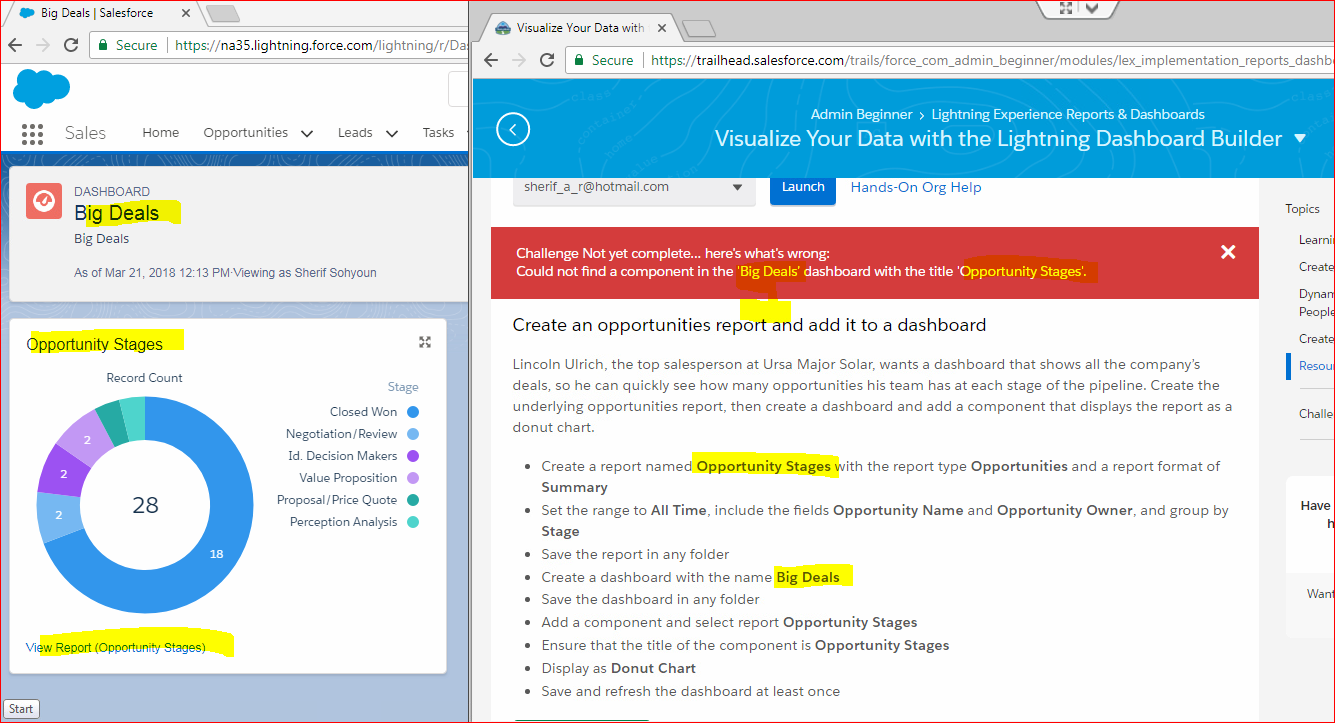This screenshot has width=1335, height=723.
Task: Click the Save the report in any folder bullet
Action: coord(636,554)
